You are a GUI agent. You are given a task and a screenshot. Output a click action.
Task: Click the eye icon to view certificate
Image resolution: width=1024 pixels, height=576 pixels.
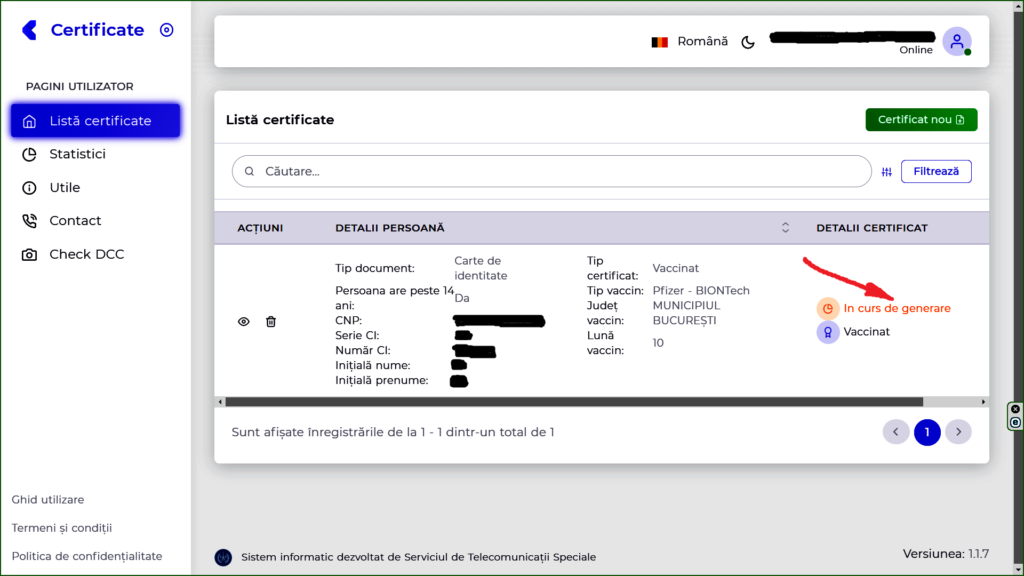[x=243, y=321]
